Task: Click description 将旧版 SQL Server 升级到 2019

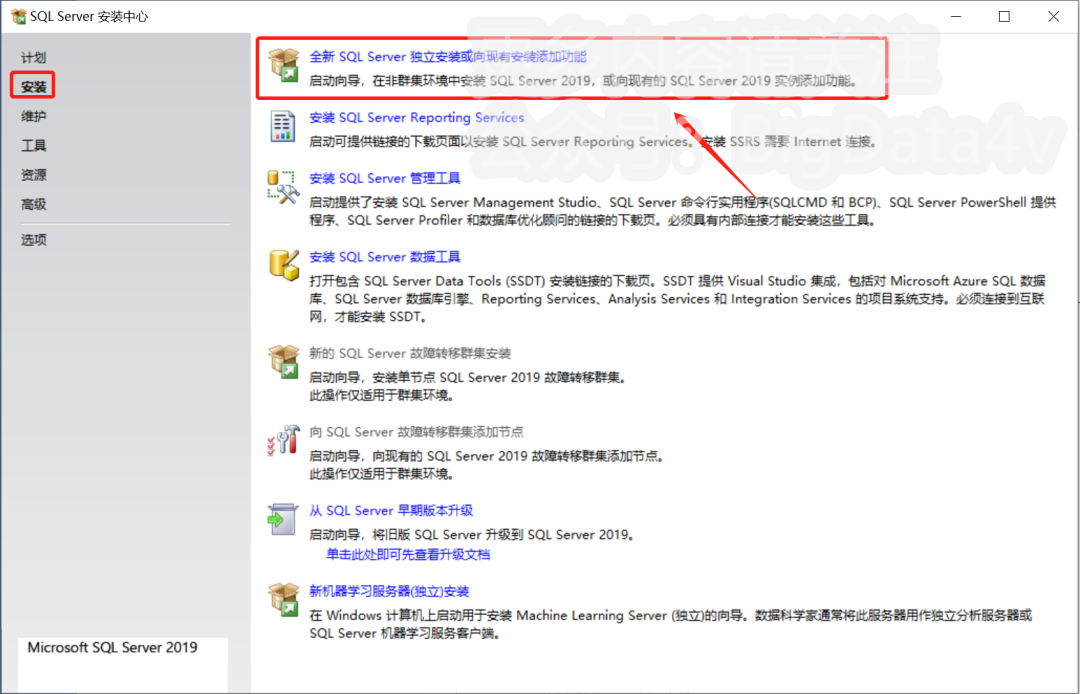Action: pyautogui.click(x=472, y=535)
